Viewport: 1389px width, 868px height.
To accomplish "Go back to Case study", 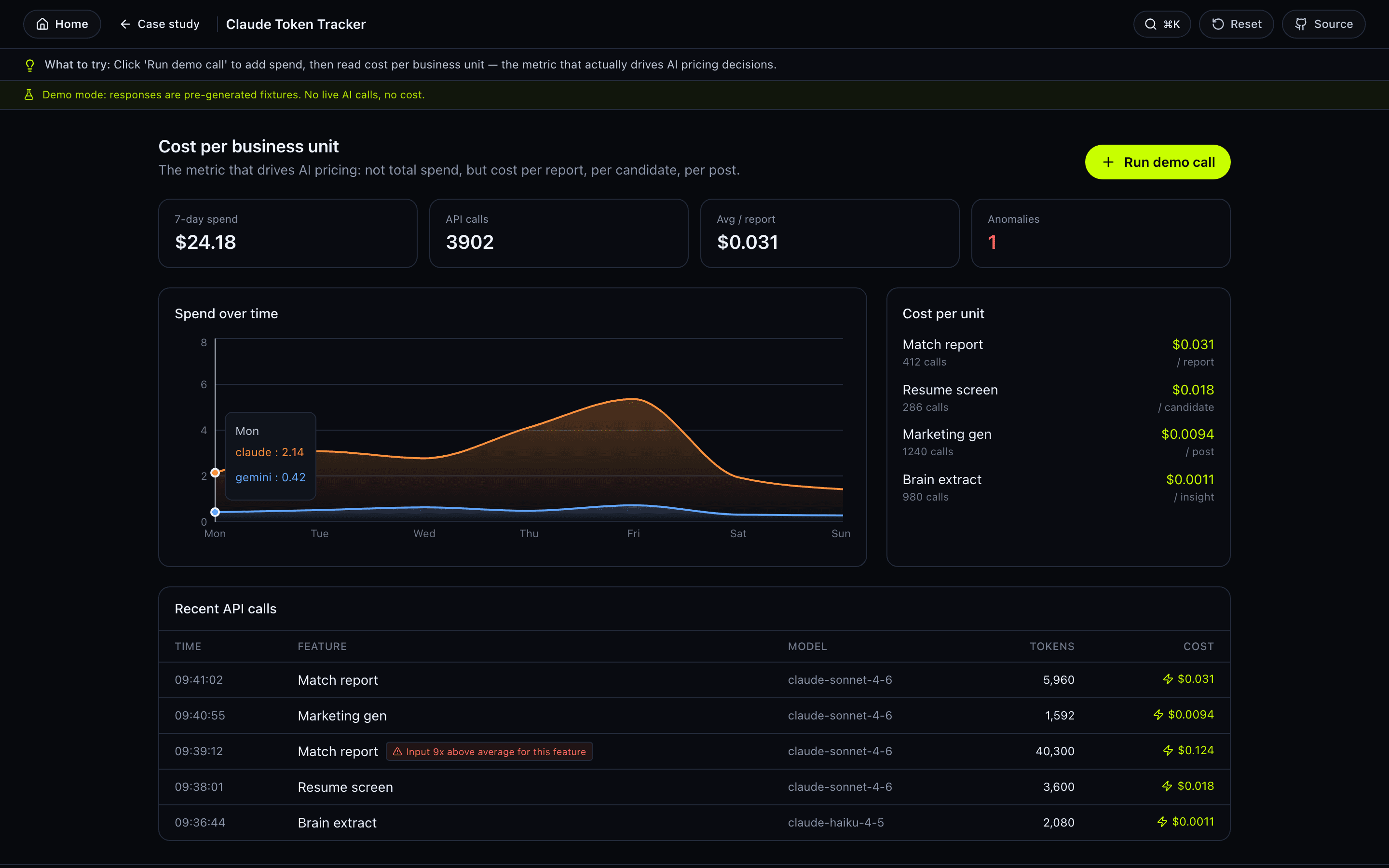I will [x=160, y=24].
